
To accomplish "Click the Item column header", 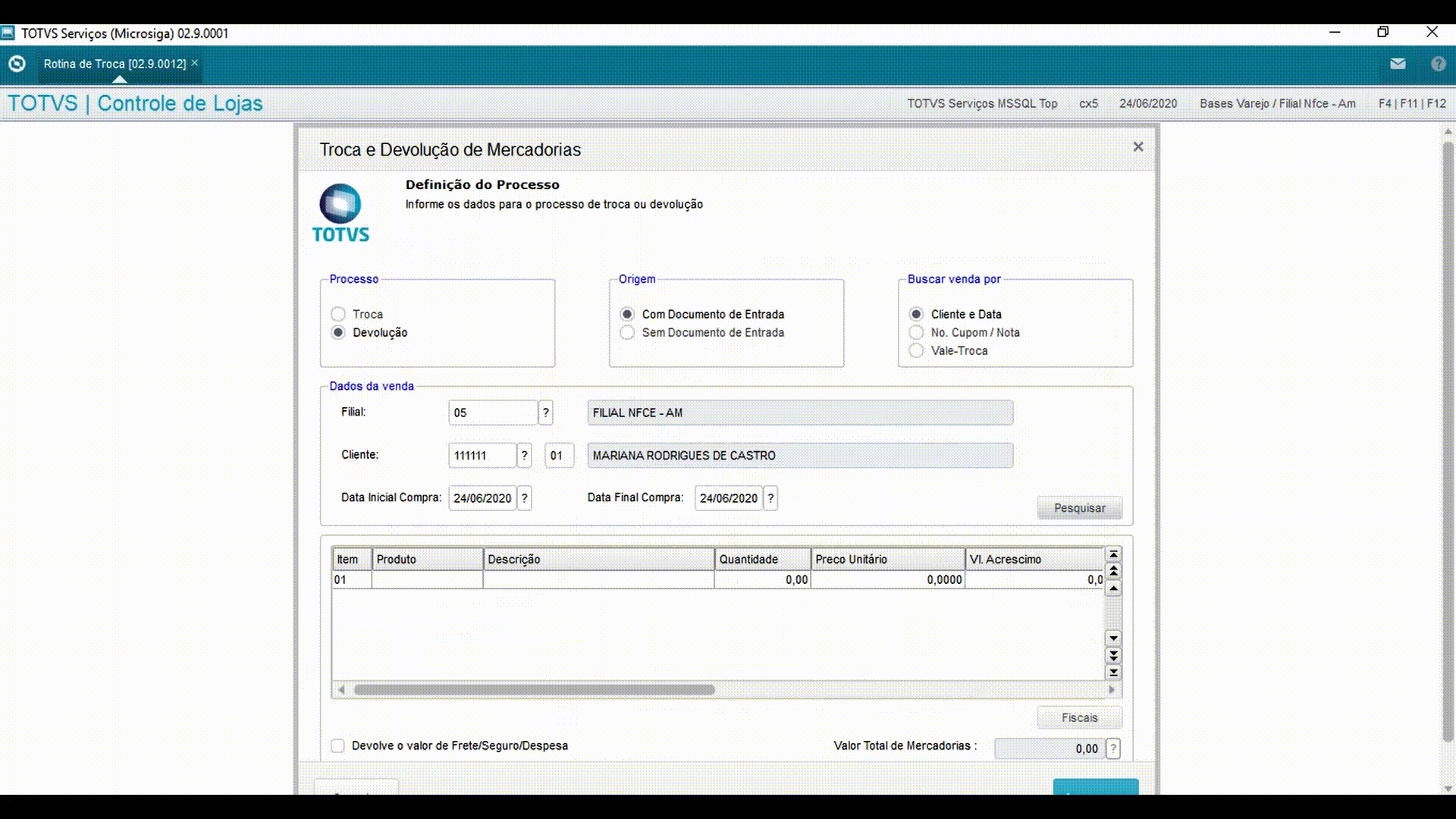I will pyautogui.click(x=352, y=559).
